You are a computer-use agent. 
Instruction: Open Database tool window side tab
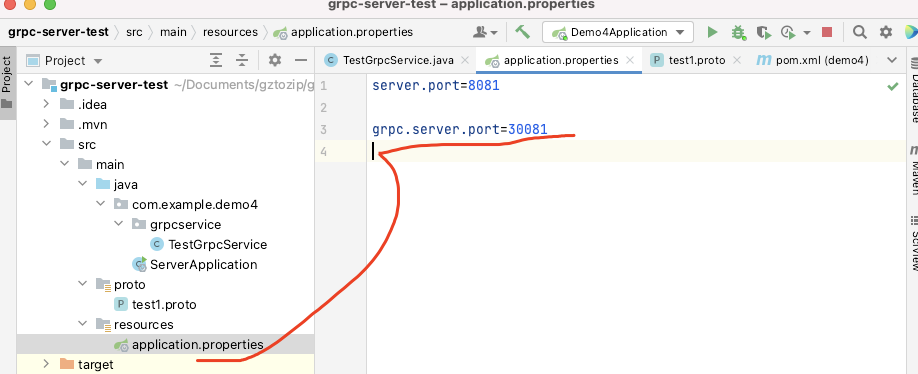(913, 89)
